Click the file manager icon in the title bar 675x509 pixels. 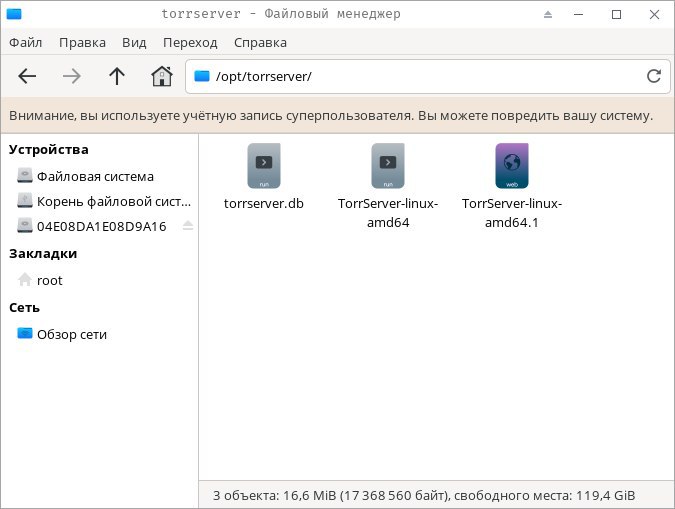(x=14, y=14)
